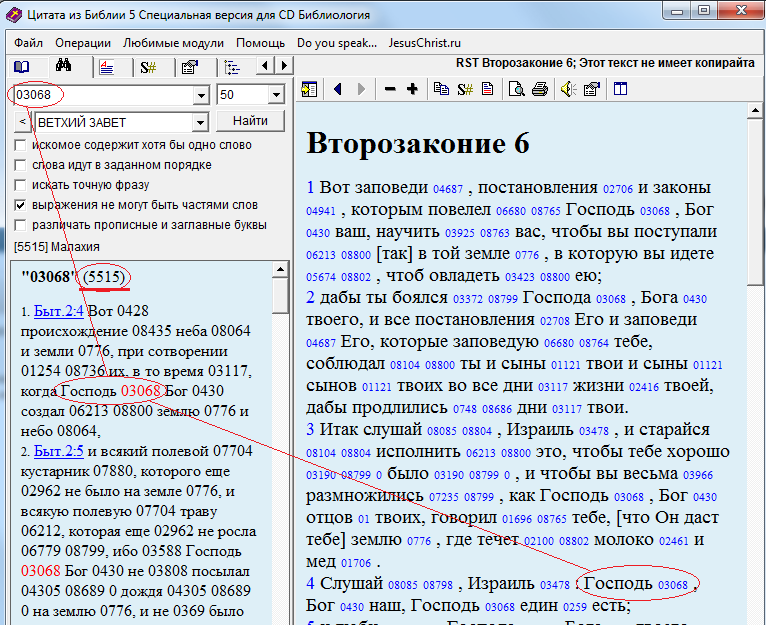Click the minus icon for previous chapter
The height and width of the screenshot is (625, 766).
click(389, 89)
